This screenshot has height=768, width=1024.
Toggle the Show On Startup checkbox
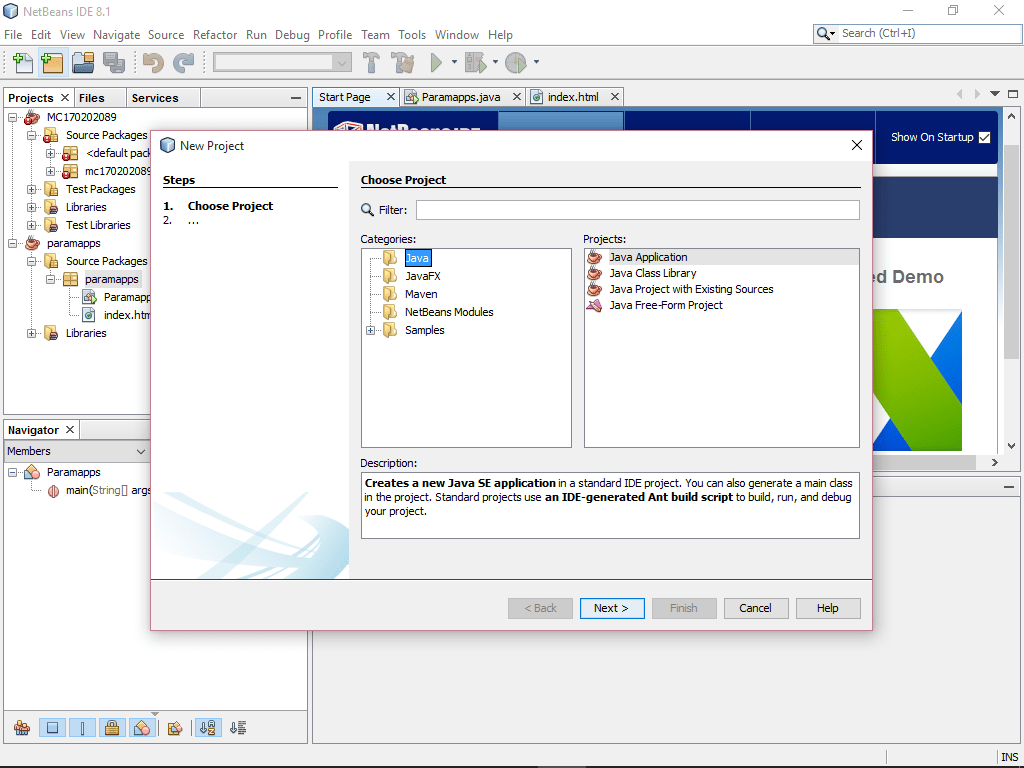tap(985, 137)
